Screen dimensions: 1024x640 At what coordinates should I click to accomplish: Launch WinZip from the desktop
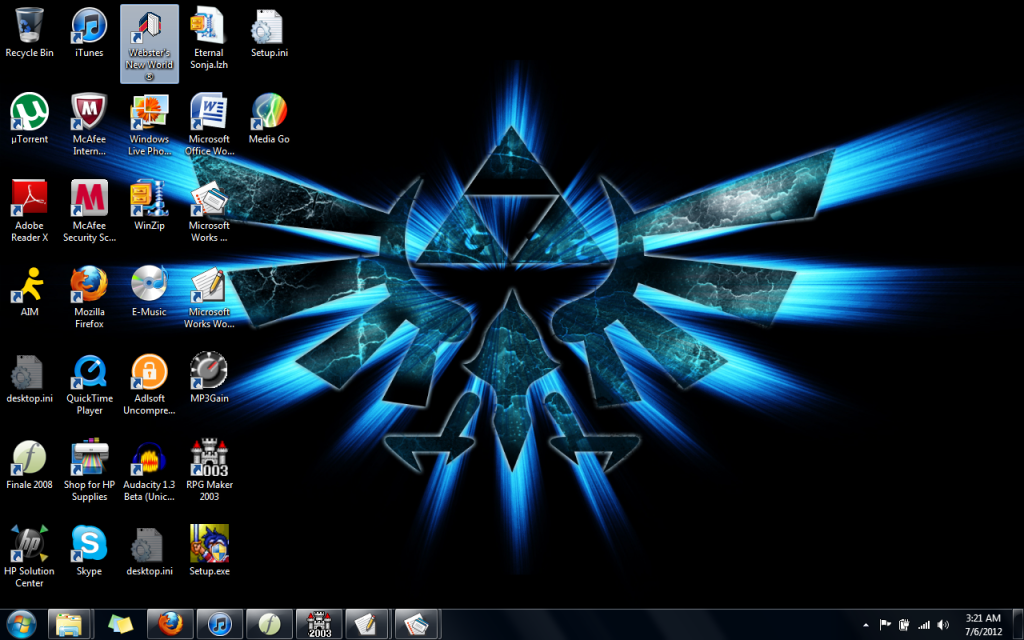[150, 205]
